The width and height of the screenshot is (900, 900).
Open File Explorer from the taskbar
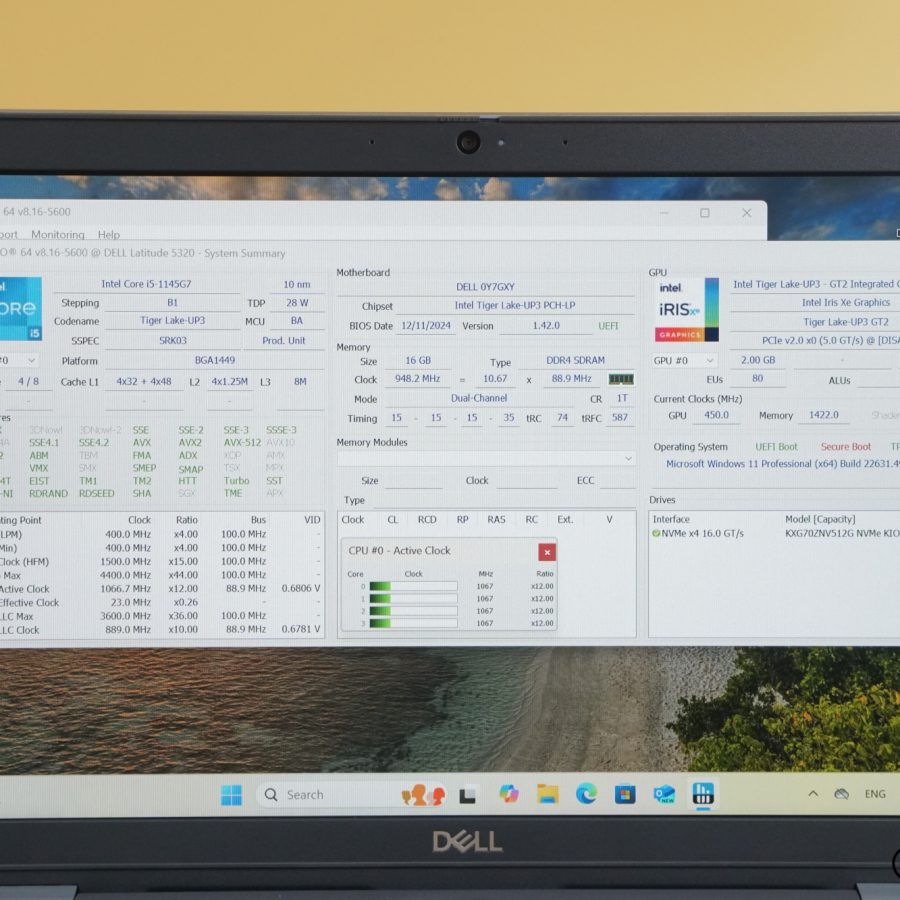click(548, 794)
